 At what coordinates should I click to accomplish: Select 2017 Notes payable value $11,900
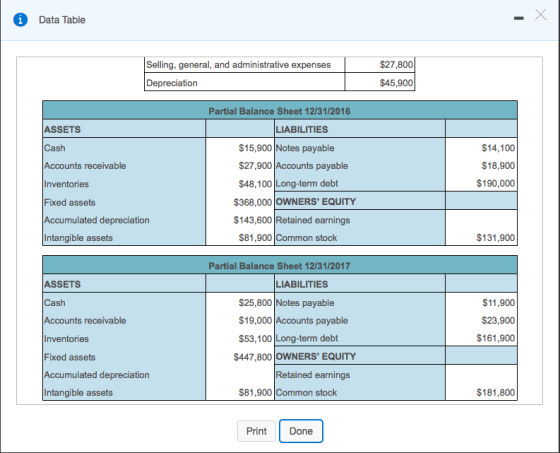click(x=498, y=303)
